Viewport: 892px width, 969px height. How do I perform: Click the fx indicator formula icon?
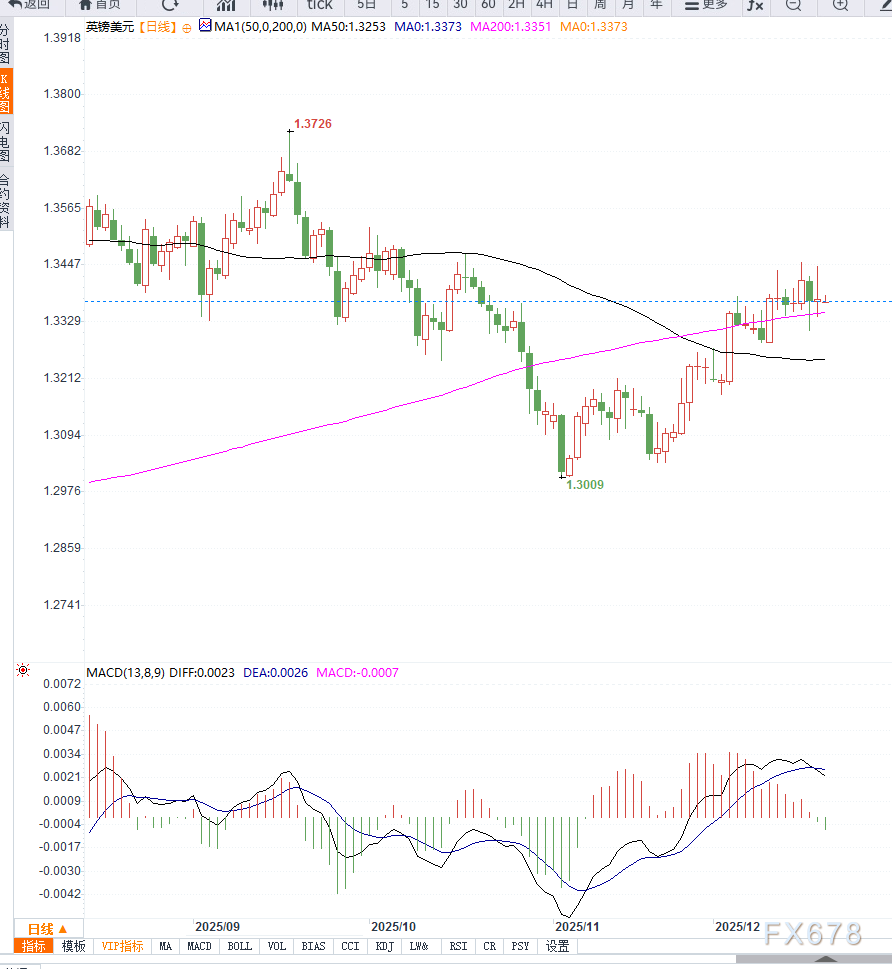pos(756,7)
